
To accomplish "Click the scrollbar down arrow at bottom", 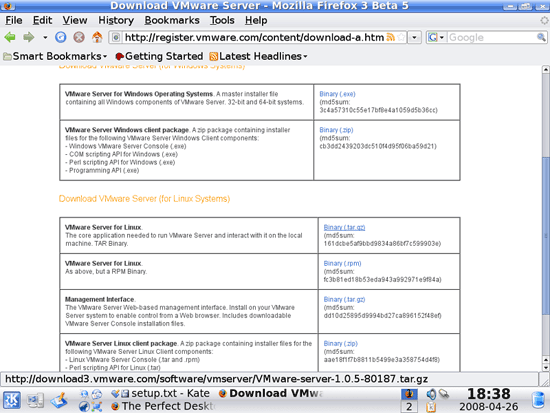I will (x=546, y=367).
